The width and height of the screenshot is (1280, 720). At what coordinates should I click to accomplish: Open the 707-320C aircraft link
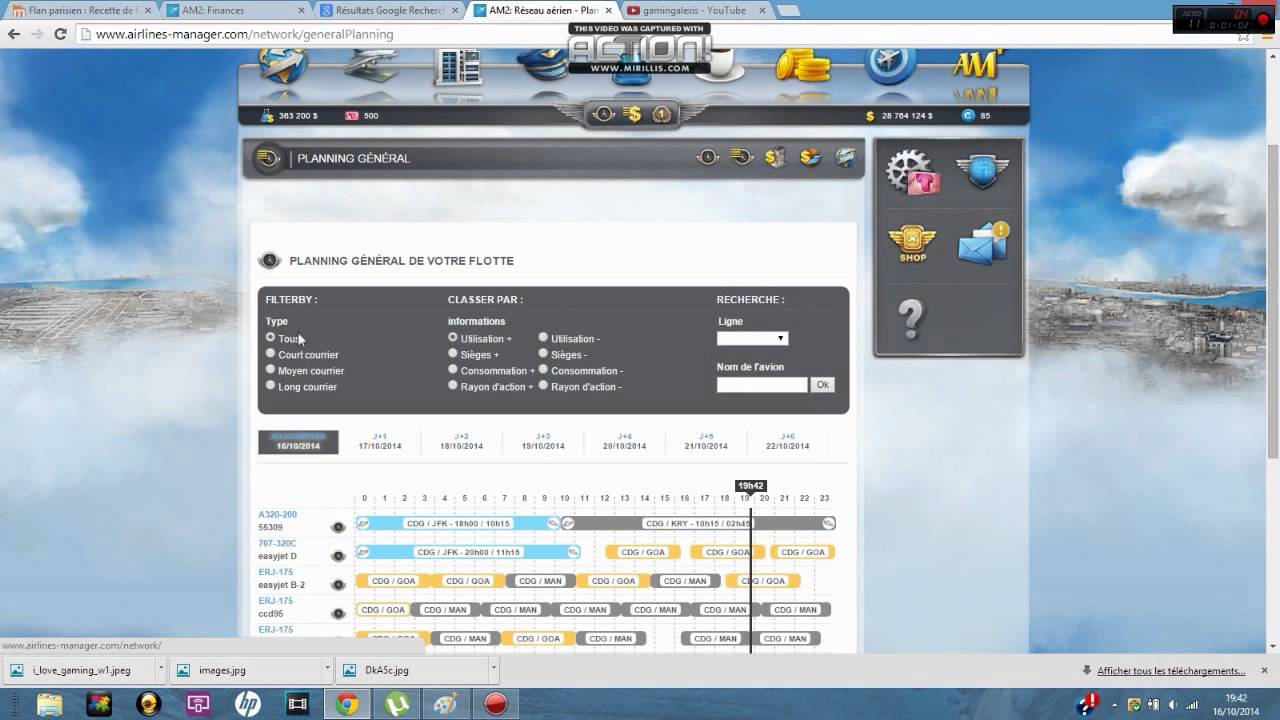(x=278, y=543)
